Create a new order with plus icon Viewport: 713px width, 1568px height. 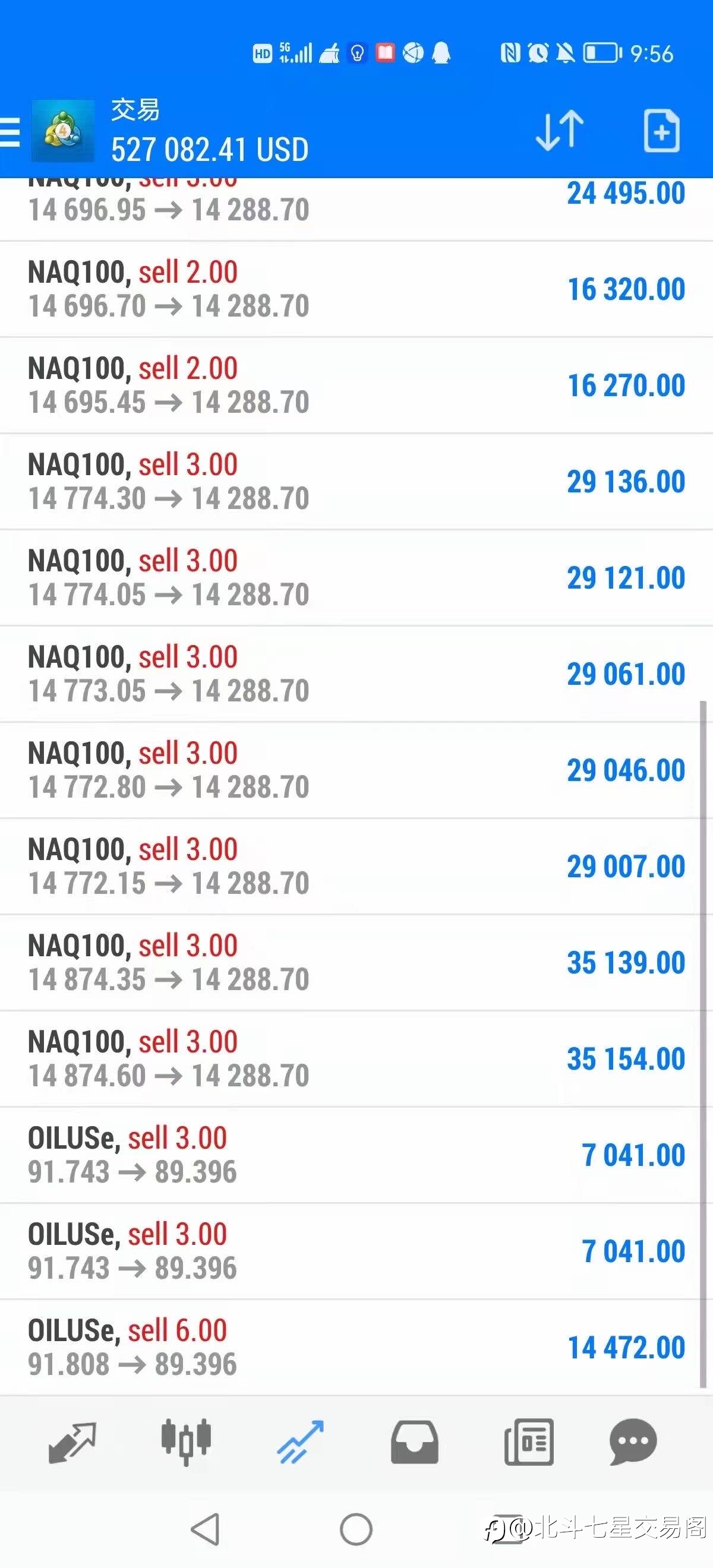coord(661,130)
